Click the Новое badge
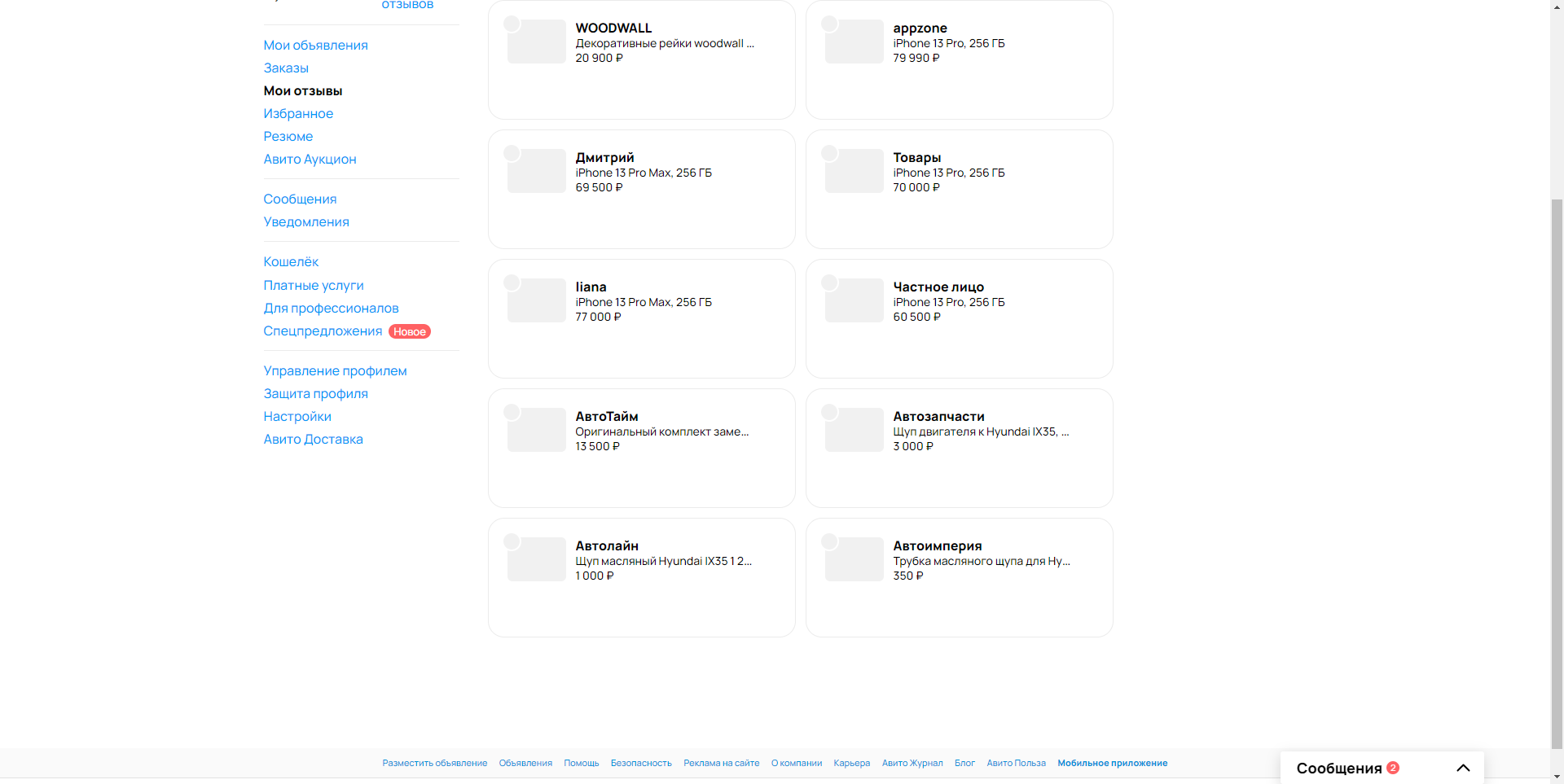Viewport: 1564px width, 784px height. coord(410,331)
